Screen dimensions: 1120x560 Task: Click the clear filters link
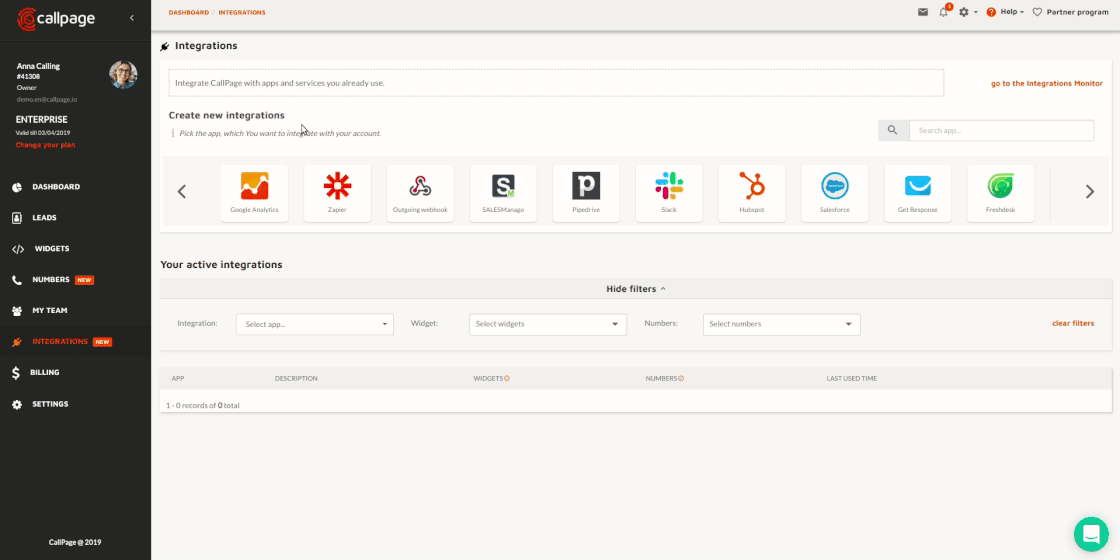tap(1072, 323)
